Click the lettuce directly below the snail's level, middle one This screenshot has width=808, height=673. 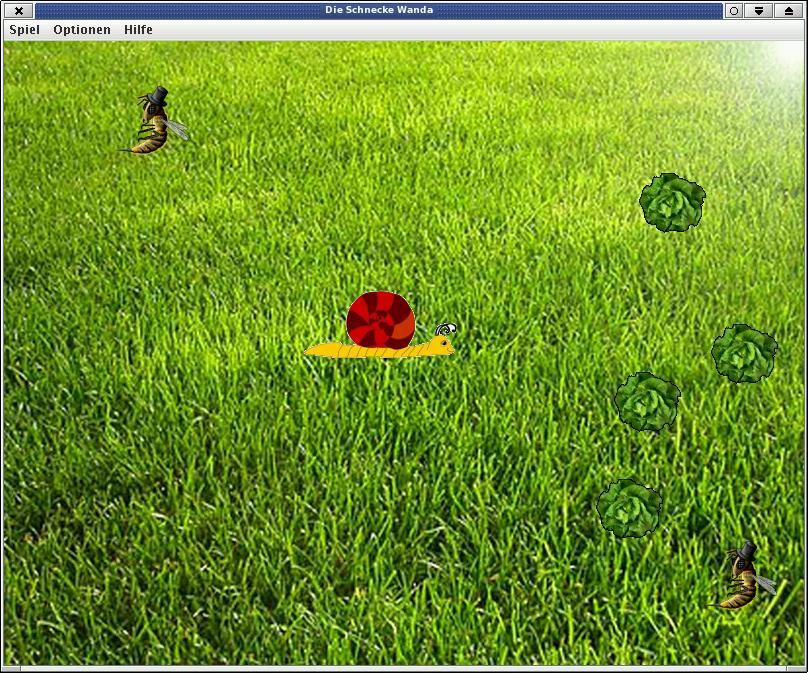pyautogui.click(x=647, y=402)
